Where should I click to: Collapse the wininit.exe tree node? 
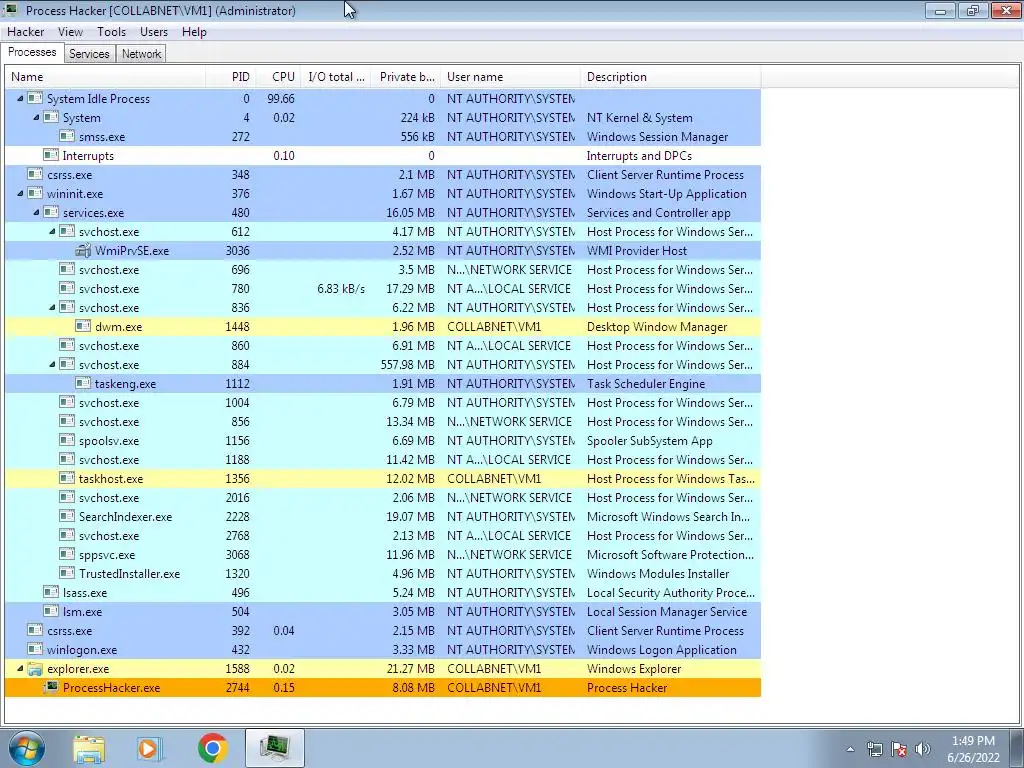click(x=20, y=193)
